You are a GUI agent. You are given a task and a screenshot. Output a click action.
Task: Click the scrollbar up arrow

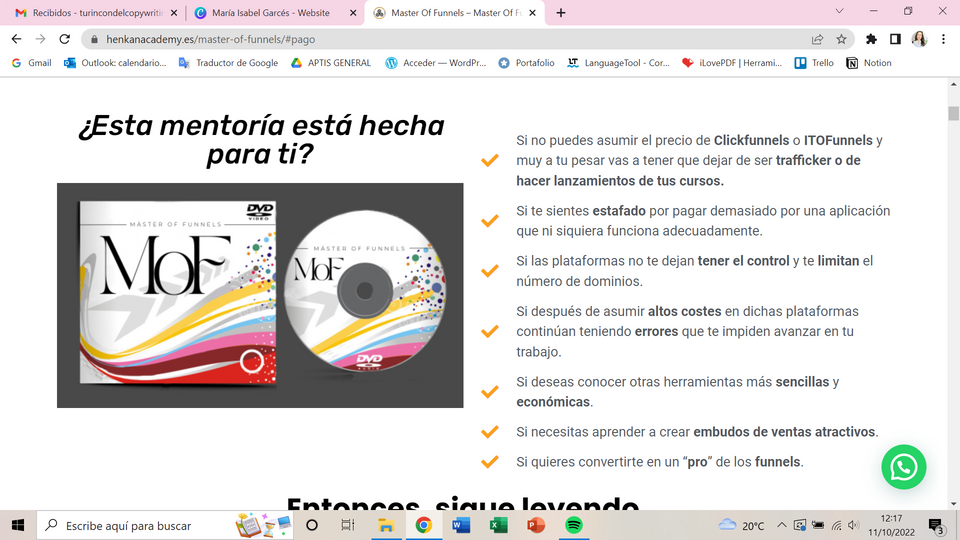click(x=953, y=84)
